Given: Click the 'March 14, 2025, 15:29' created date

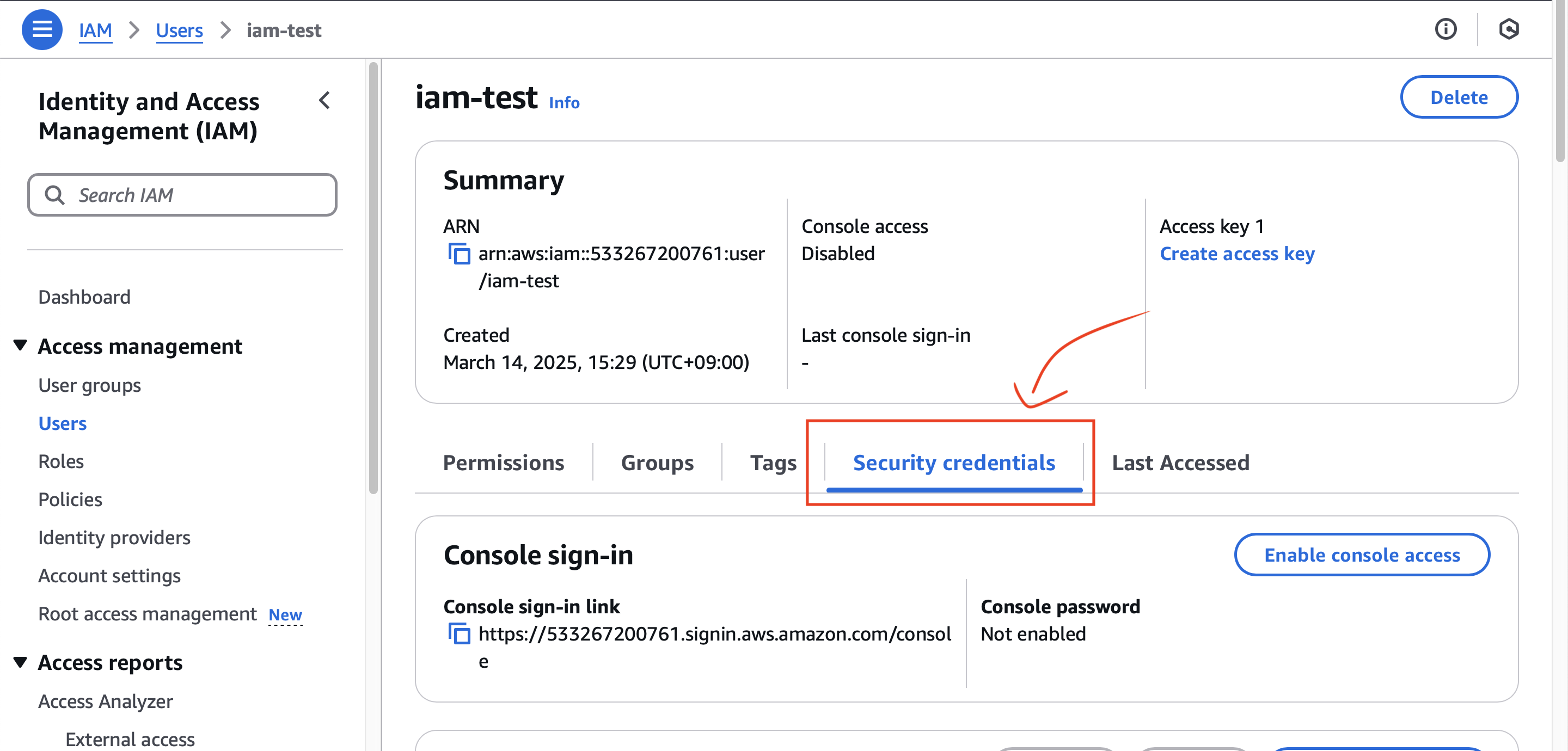Looking at the screenshot, I should pyautogui.click(x=596, y=362).
